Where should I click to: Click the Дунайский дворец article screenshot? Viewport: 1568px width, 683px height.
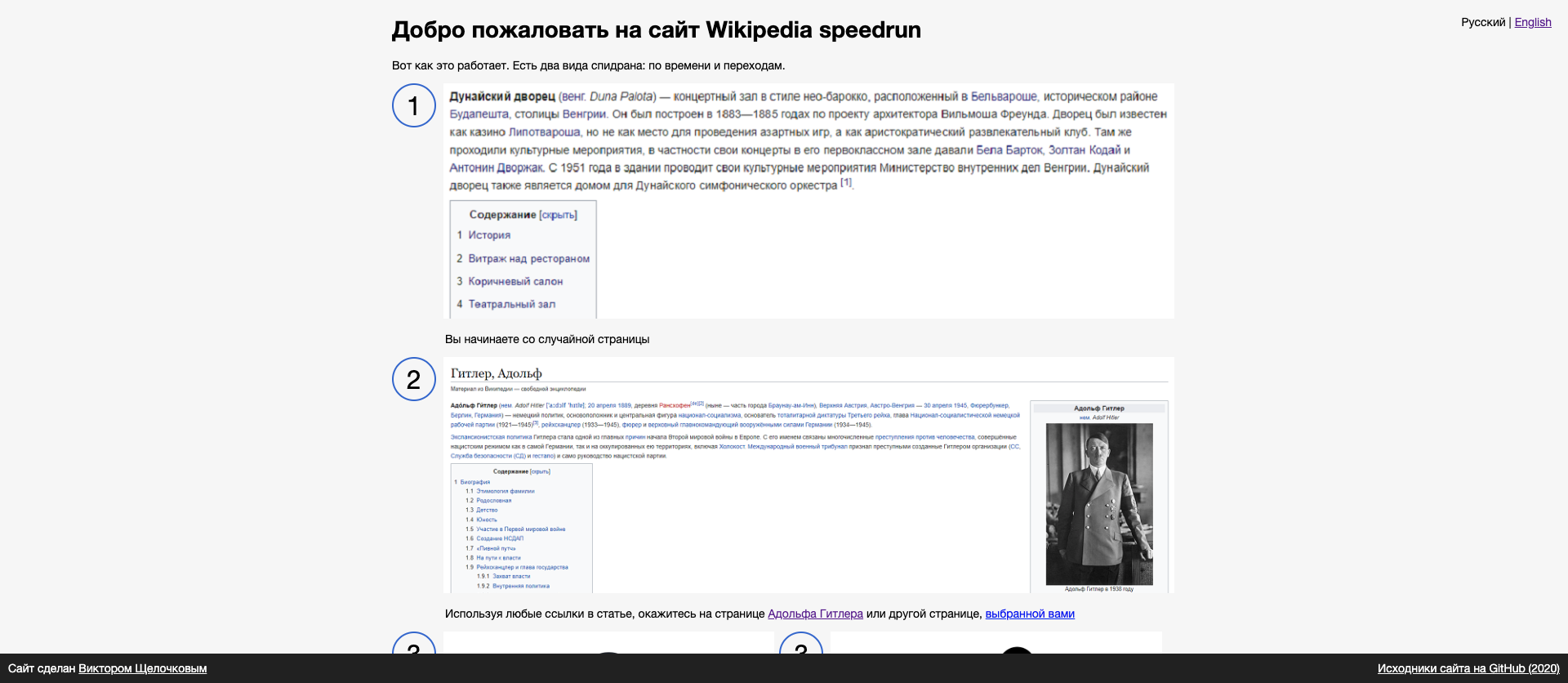[x=808, y=201]
